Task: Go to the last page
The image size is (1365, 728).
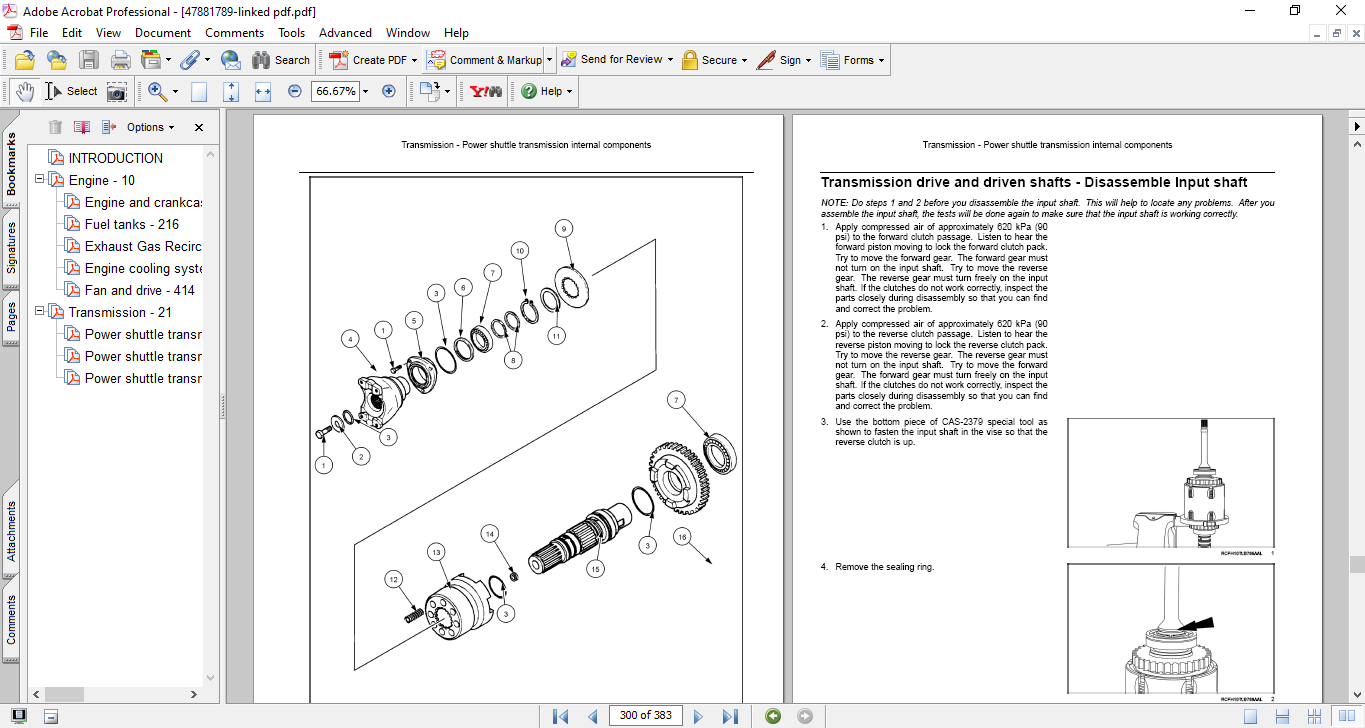Action: click(x=730, y=716)
